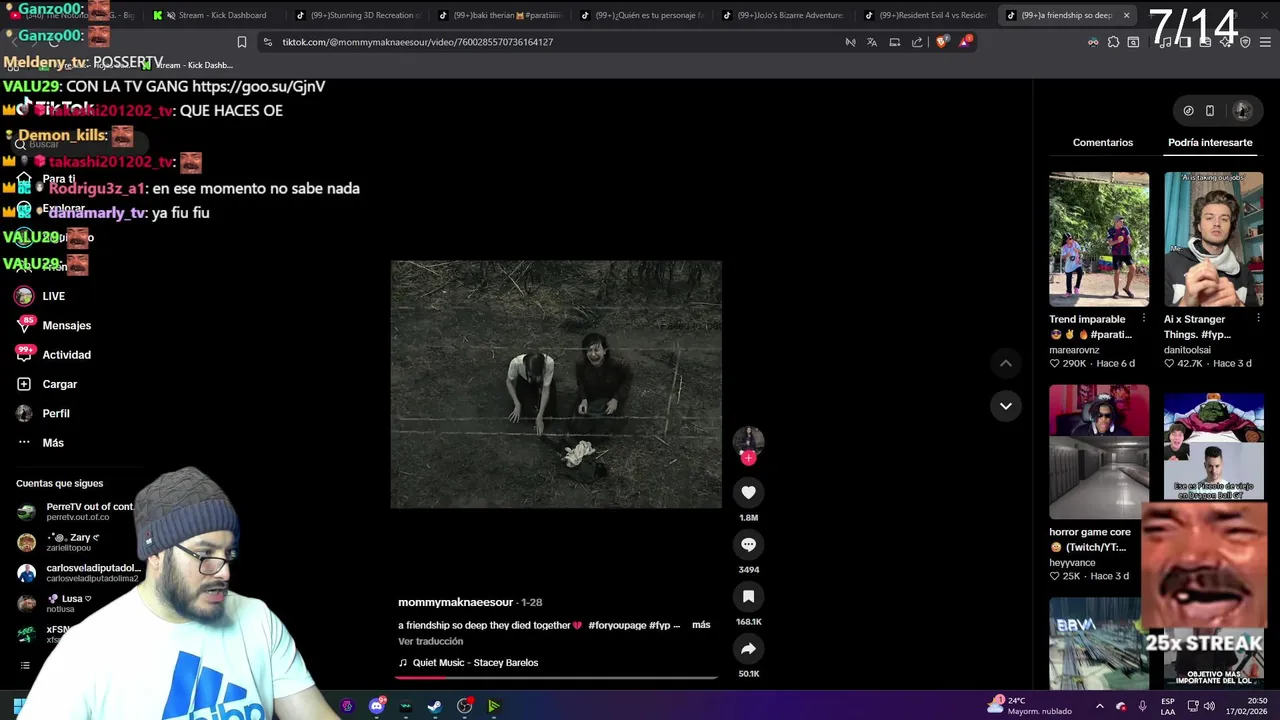Open the creator avatar beside the video

[748, 441]
